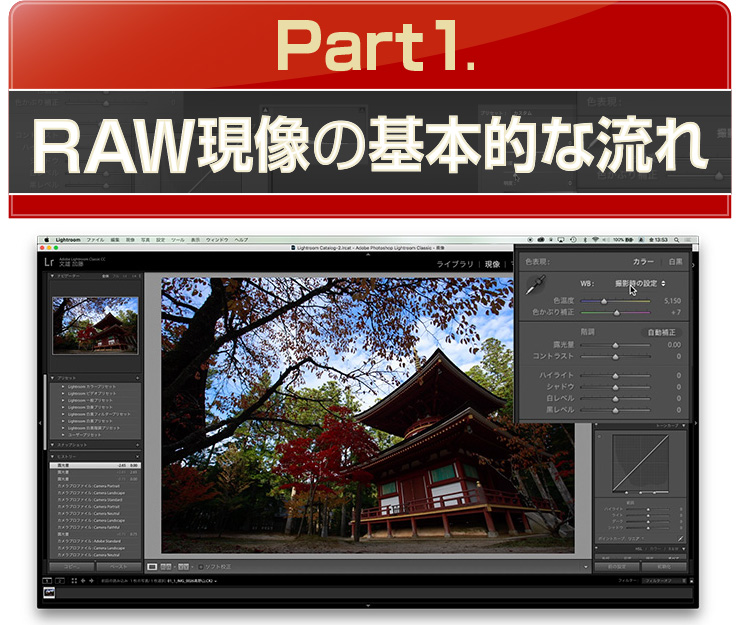
Task: Expand the Lightroom カラープリセット folder
Action: (x=63, y=387)
